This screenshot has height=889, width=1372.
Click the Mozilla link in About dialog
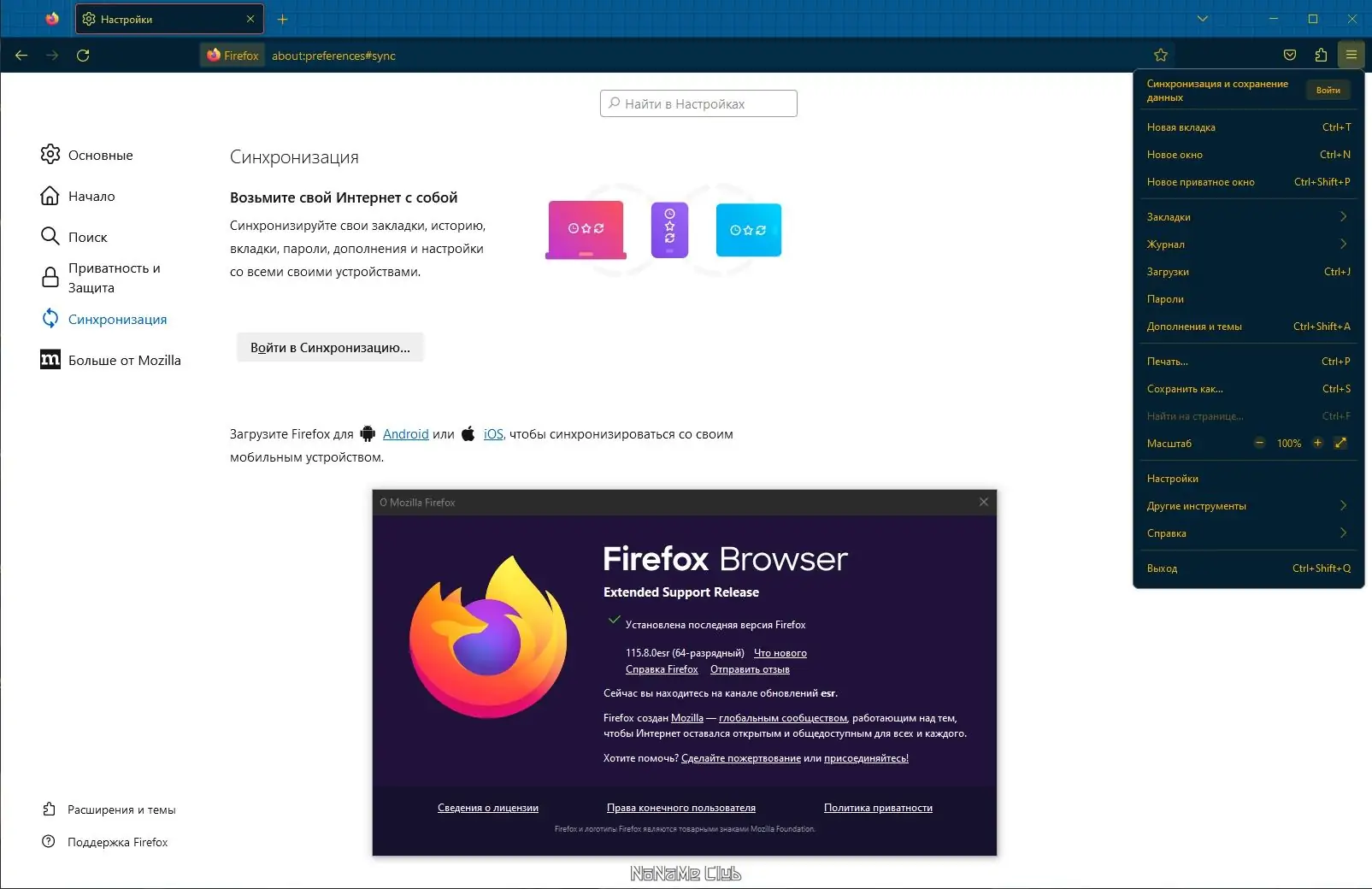click(687, 718)
